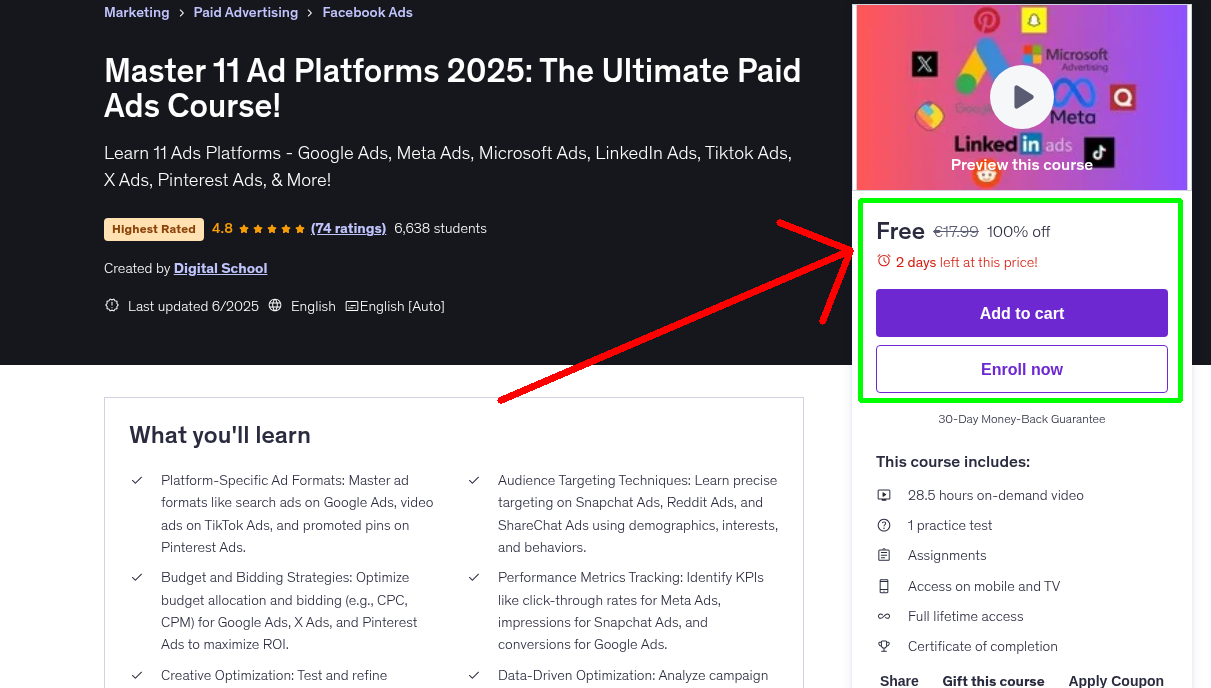Viewport: 1211px width, 688px height.
Task: Open the 74 ratings reviews
Action: tap(348, 228)
